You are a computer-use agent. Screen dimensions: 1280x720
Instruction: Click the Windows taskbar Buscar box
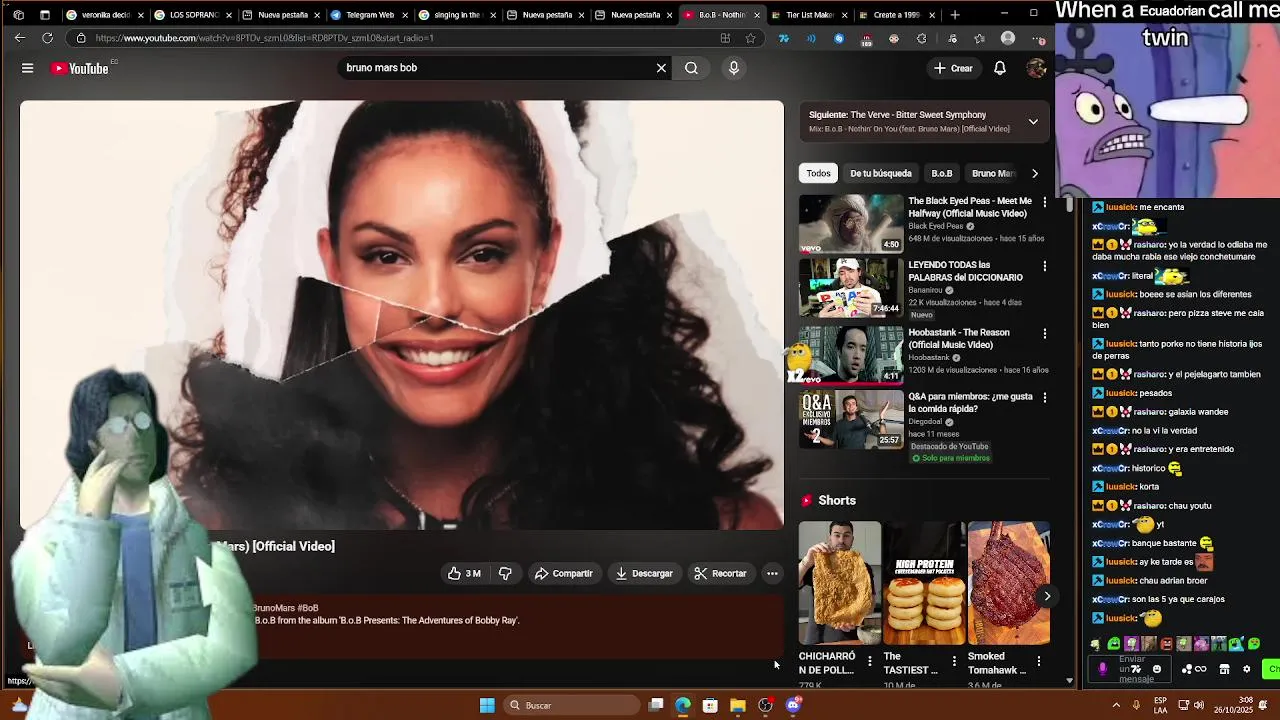point(570,705)
